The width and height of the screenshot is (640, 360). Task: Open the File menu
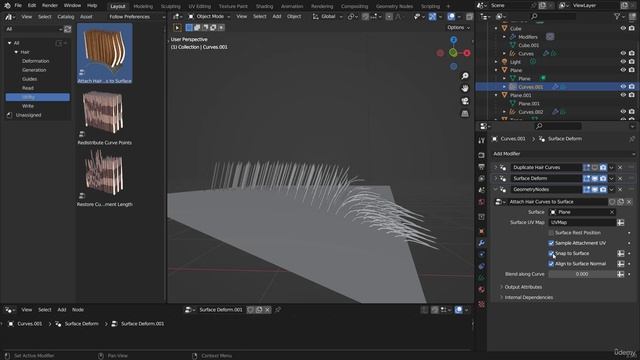coord(18,6)
